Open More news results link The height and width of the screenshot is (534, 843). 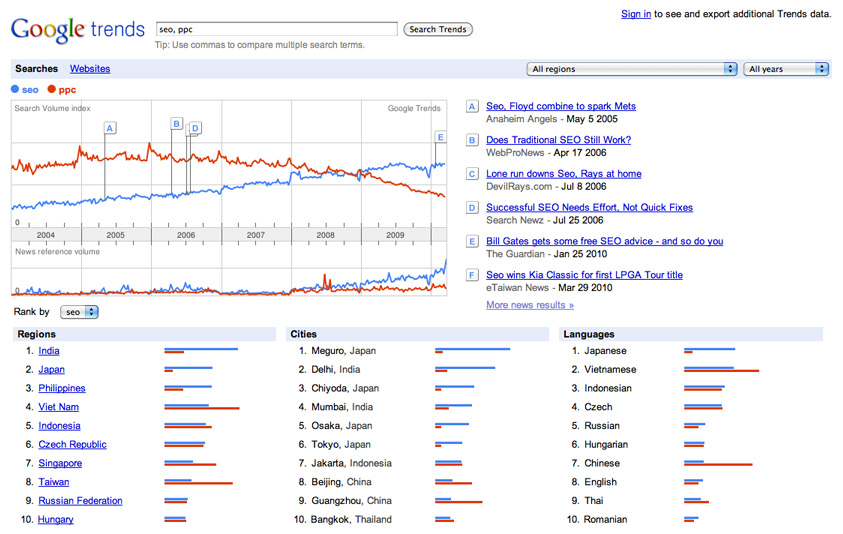pos(530,305)
